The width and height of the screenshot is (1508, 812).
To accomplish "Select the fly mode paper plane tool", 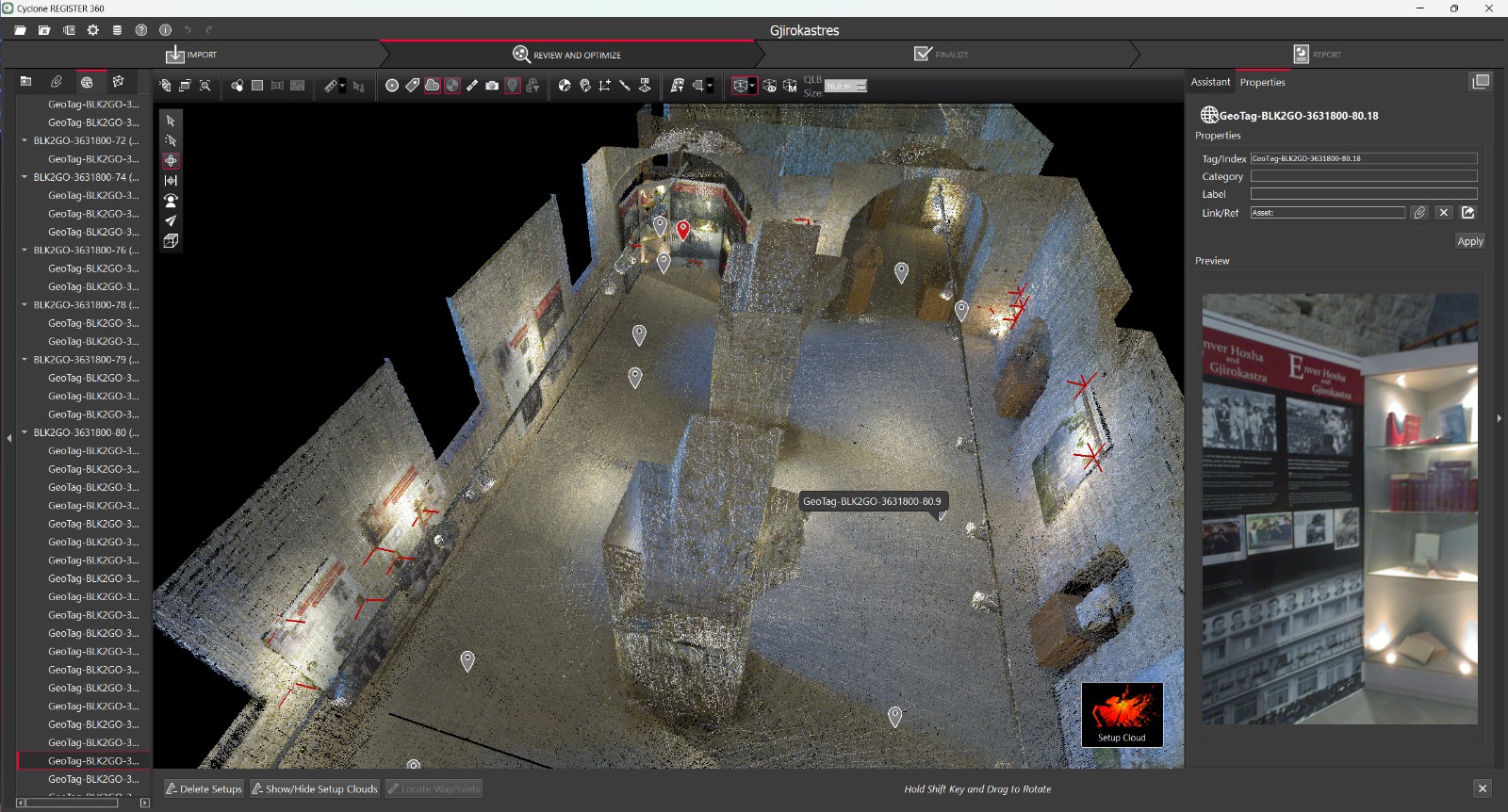I will click(171, 220).
